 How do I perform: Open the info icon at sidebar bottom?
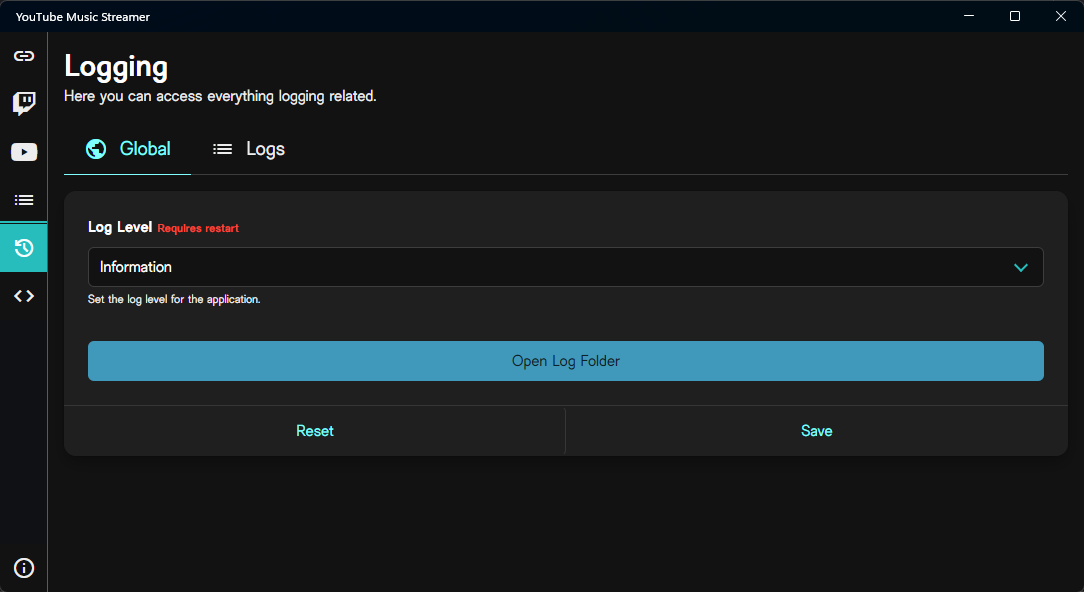pyautogui.click(x=24, y=568)
